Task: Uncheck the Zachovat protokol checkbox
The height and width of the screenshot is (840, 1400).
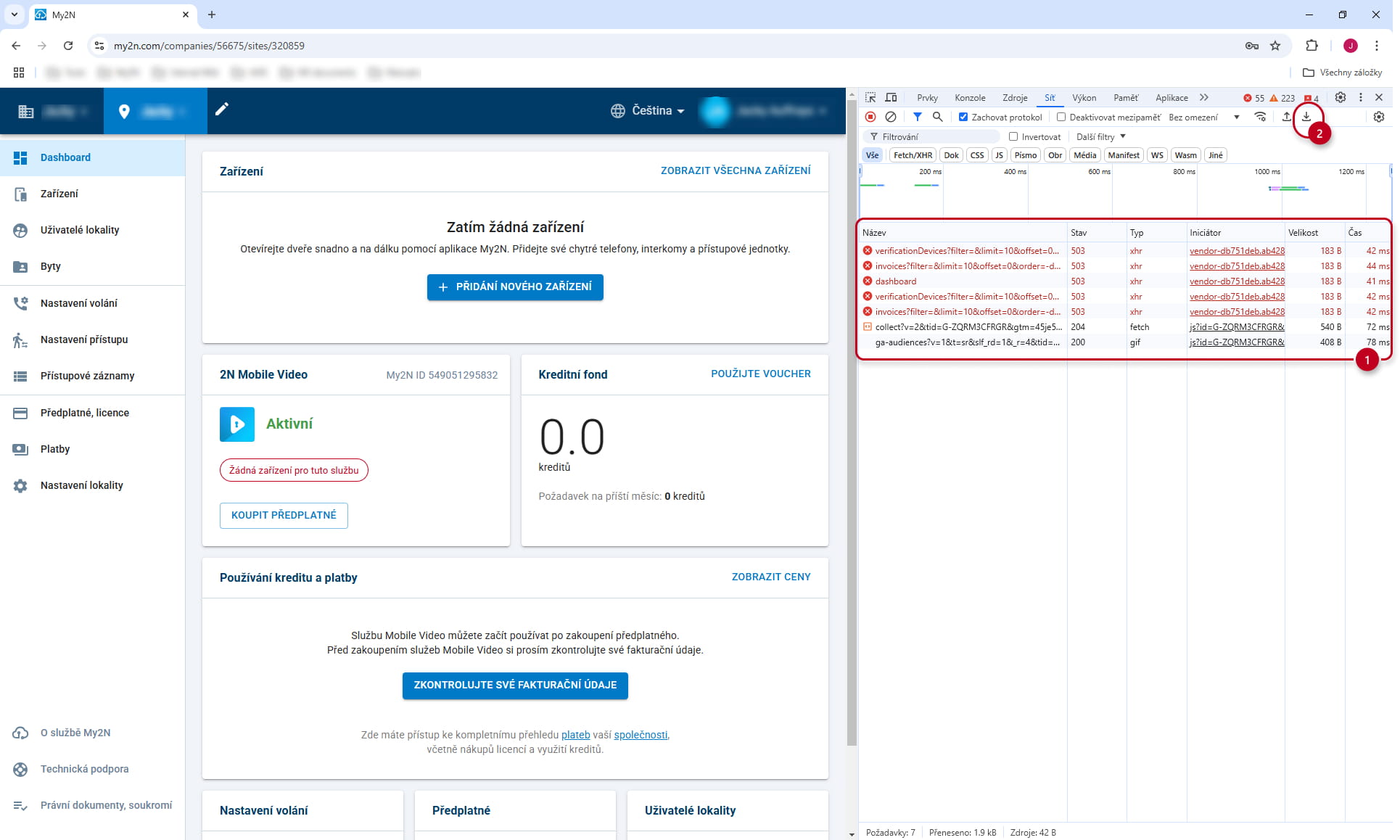Action: click(963, 117)
